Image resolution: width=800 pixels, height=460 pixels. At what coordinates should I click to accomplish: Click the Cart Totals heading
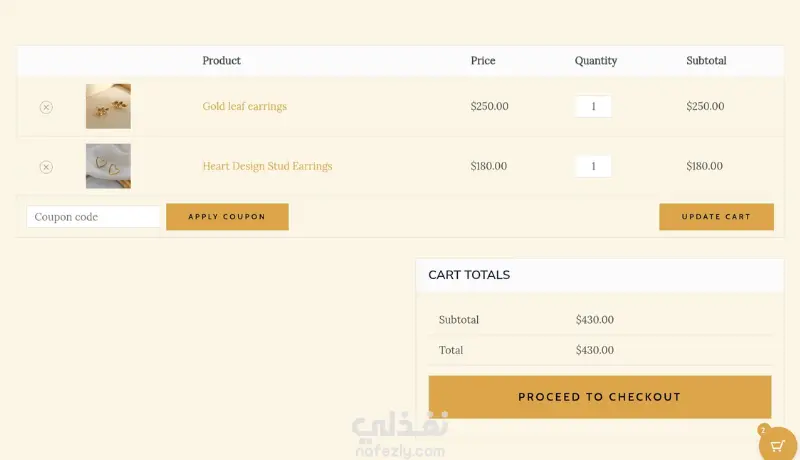tap(469, 275)
